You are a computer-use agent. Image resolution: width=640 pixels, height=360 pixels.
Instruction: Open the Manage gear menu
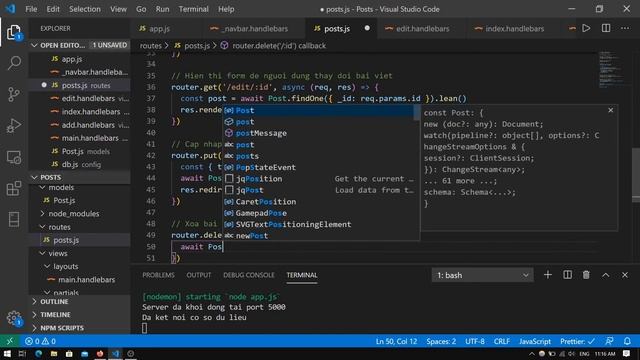[14, 318]
